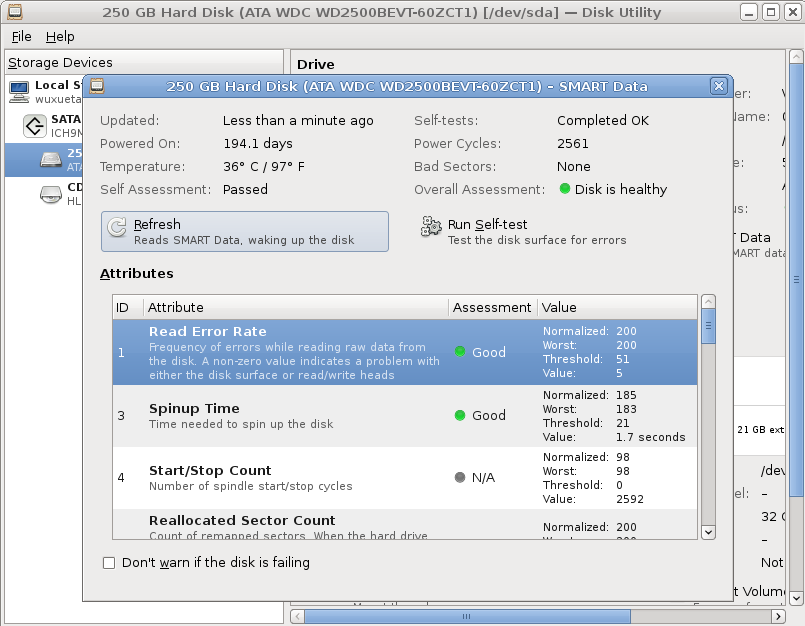Click main window vertical scrollbar thumb
805x626 pixels.
796,280
